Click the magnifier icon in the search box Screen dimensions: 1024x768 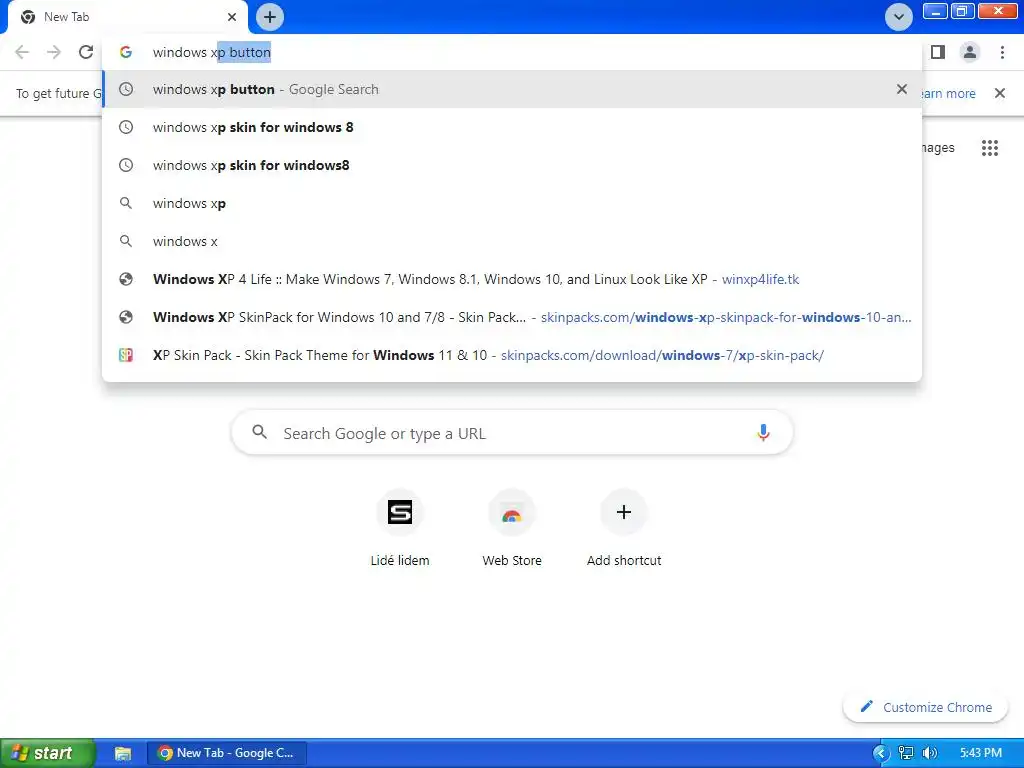click(x=259, y=432)
